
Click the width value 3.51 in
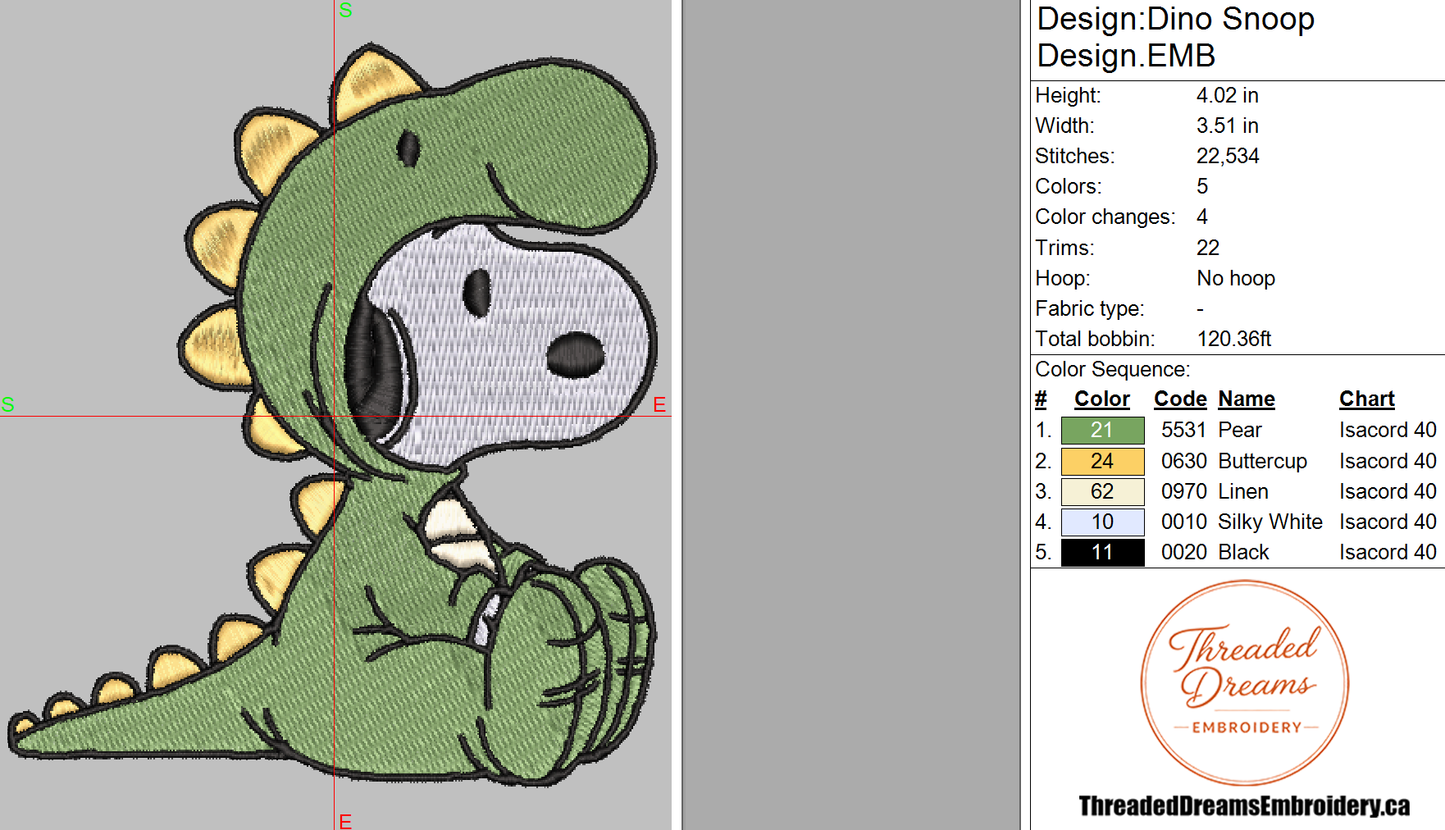pyautogui.click(x=1227, y=126)
